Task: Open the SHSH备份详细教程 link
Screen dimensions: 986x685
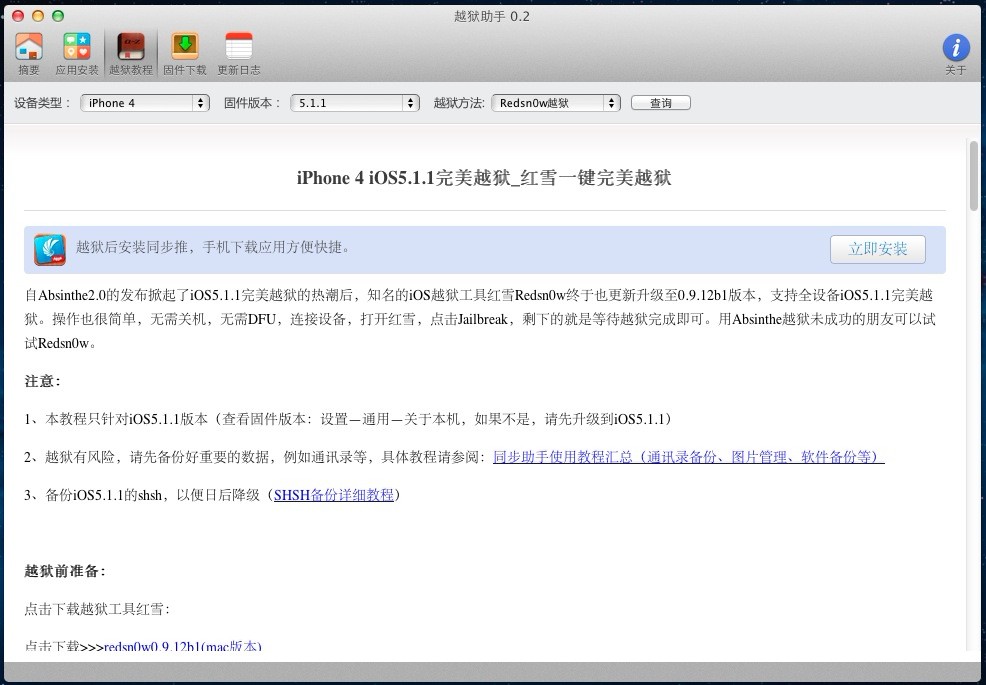Action: pyautogui.click(x=334, y=495)
